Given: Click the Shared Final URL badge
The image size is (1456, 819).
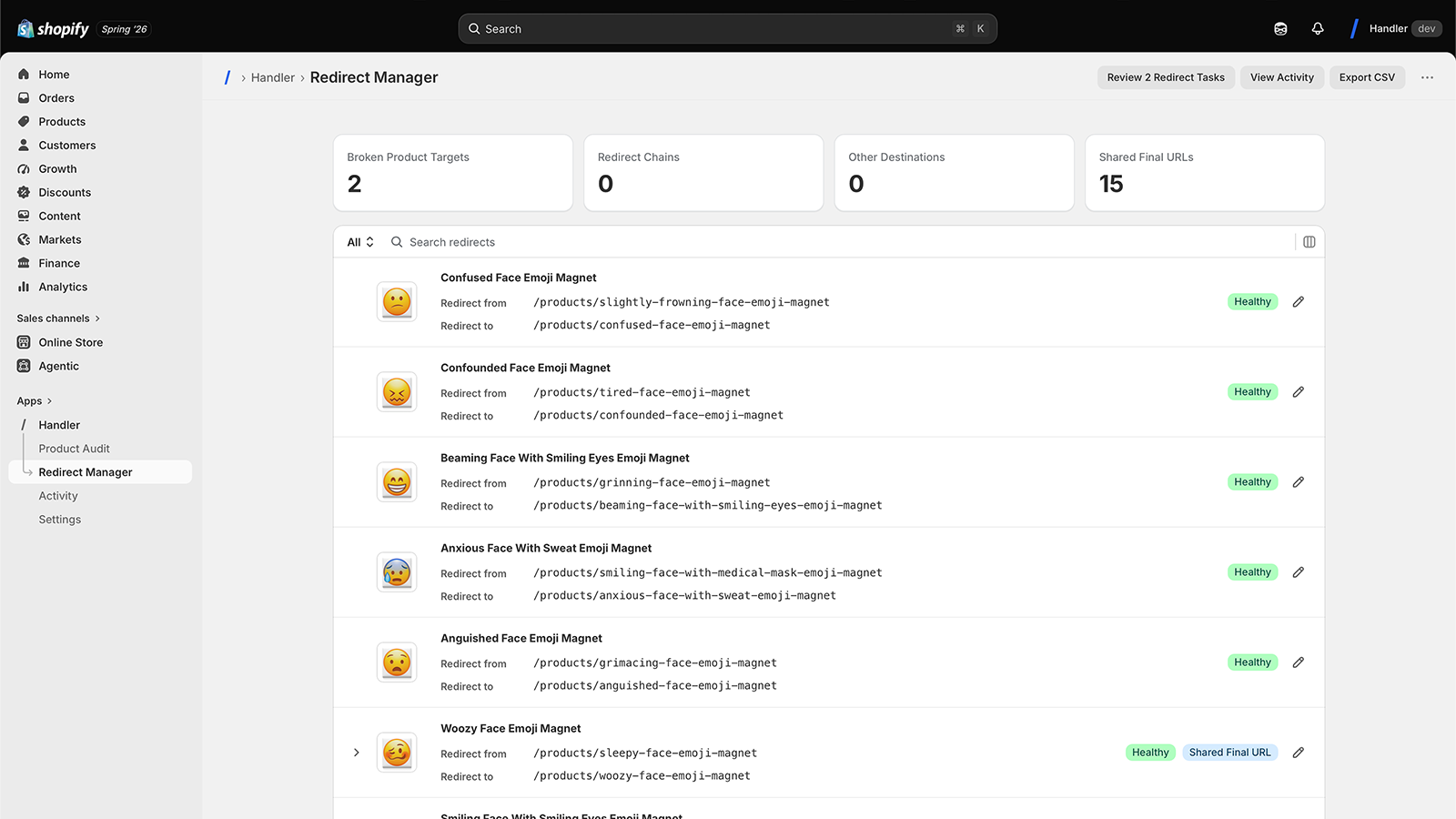Looking at the screenshot, I should coord(1230,753).
